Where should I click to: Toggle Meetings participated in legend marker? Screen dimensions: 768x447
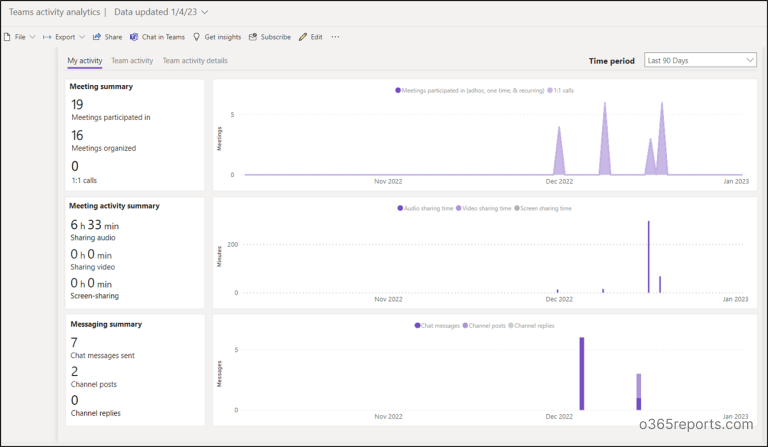coord(398,91)
